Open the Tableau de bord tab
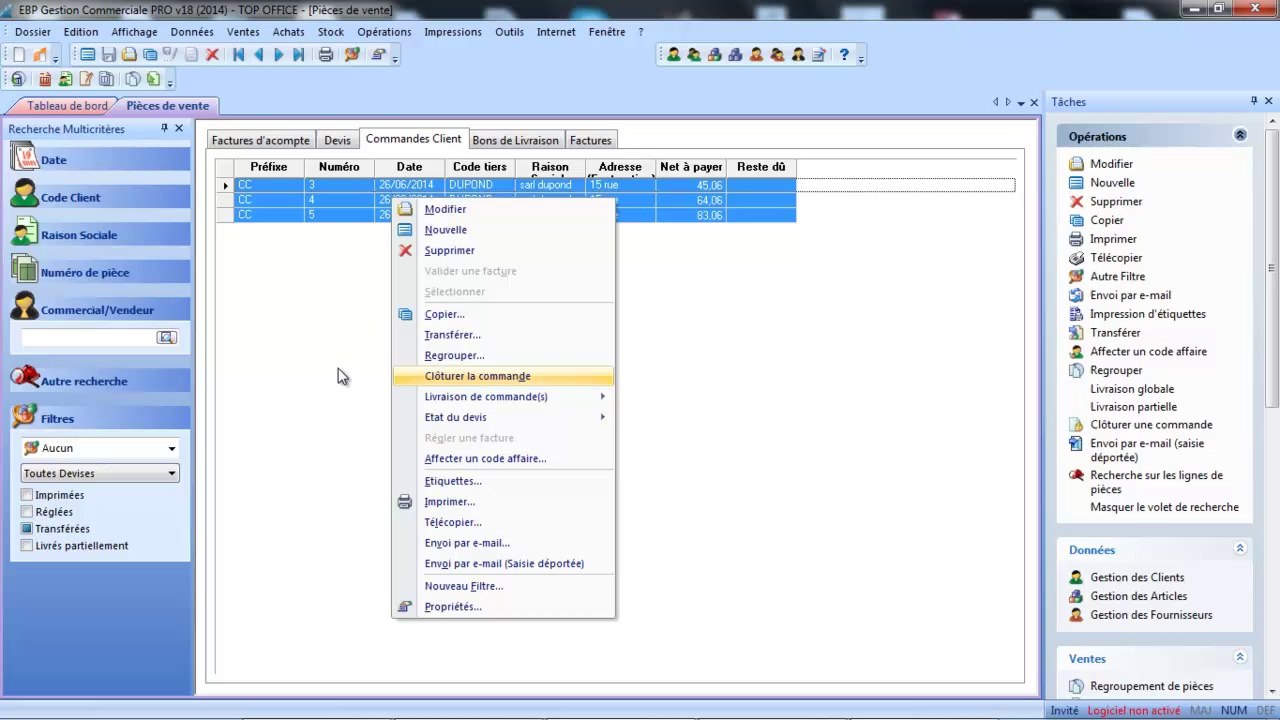 coord(67,106)
